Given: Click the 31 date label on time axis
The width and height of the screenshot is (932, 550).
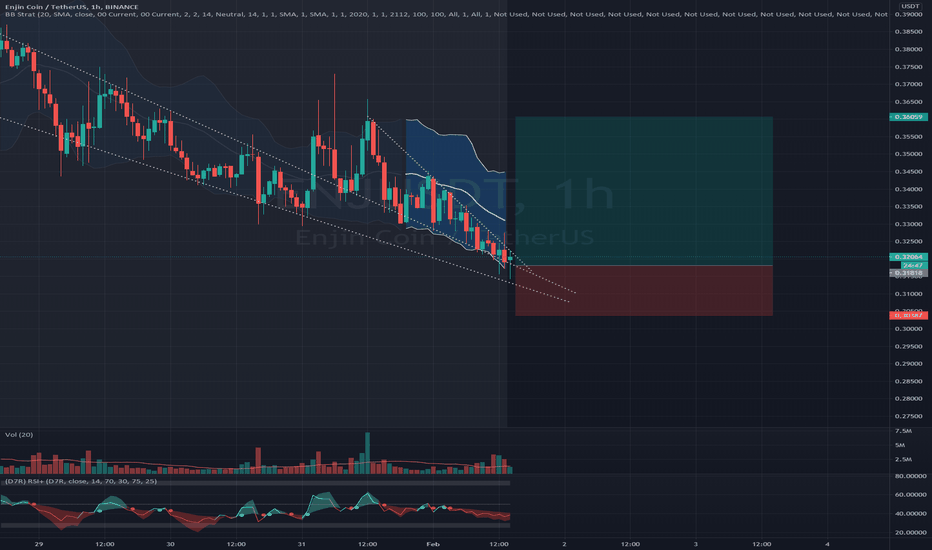Looking at the screenshot, I should [301, 544].
